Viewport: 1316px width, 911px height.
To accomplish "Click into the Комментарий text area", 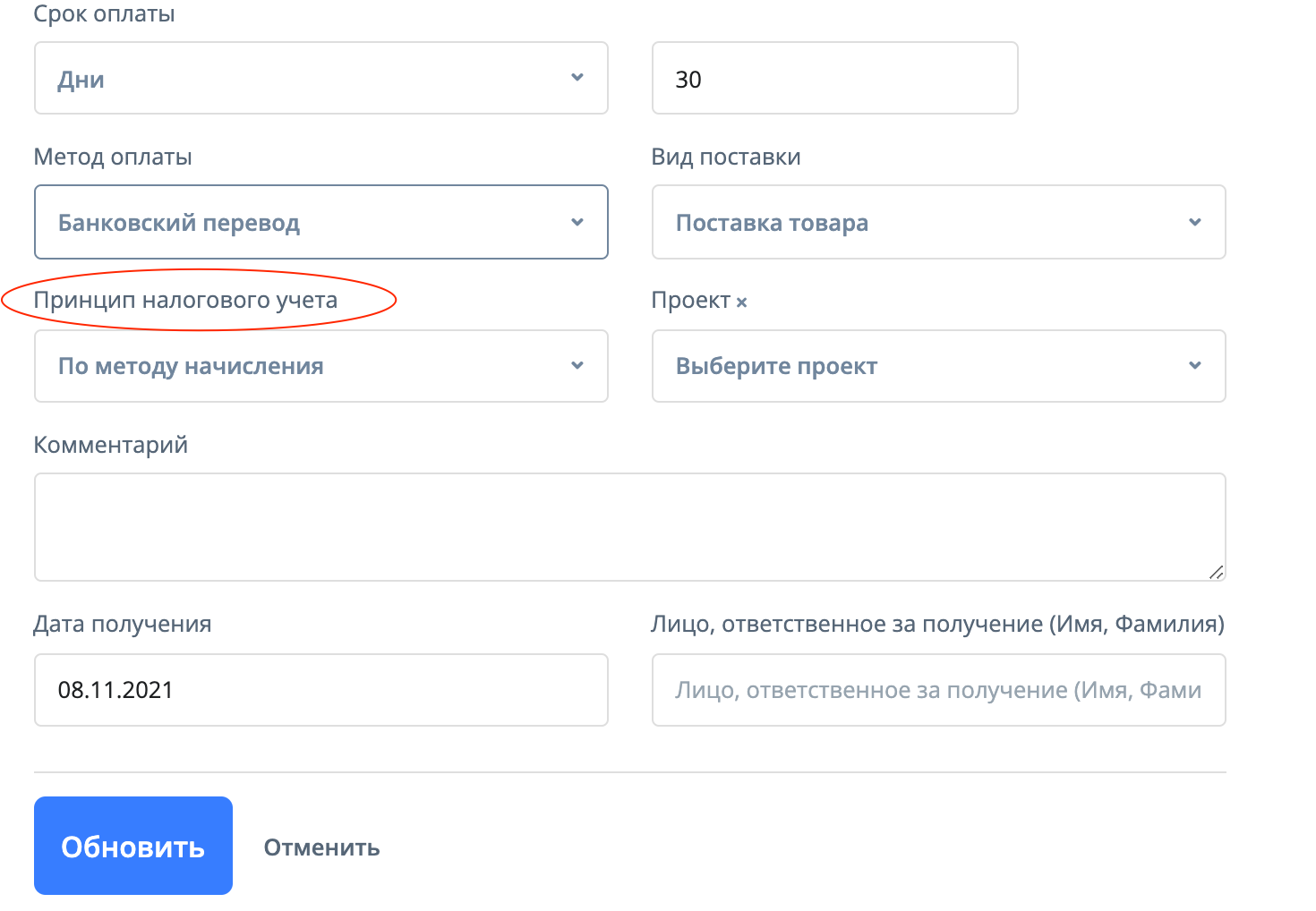I will click(x=629, y=526).
